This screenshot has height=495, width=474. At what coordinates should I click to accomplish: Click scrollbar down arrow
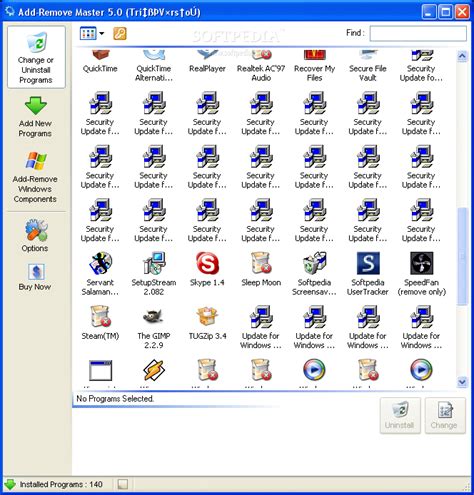point(462,382)
